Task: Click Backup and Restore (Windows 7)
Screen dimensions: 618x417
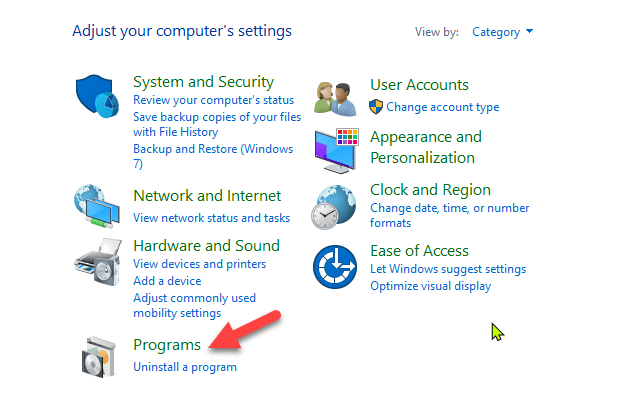Action: [x=212, y=156]
